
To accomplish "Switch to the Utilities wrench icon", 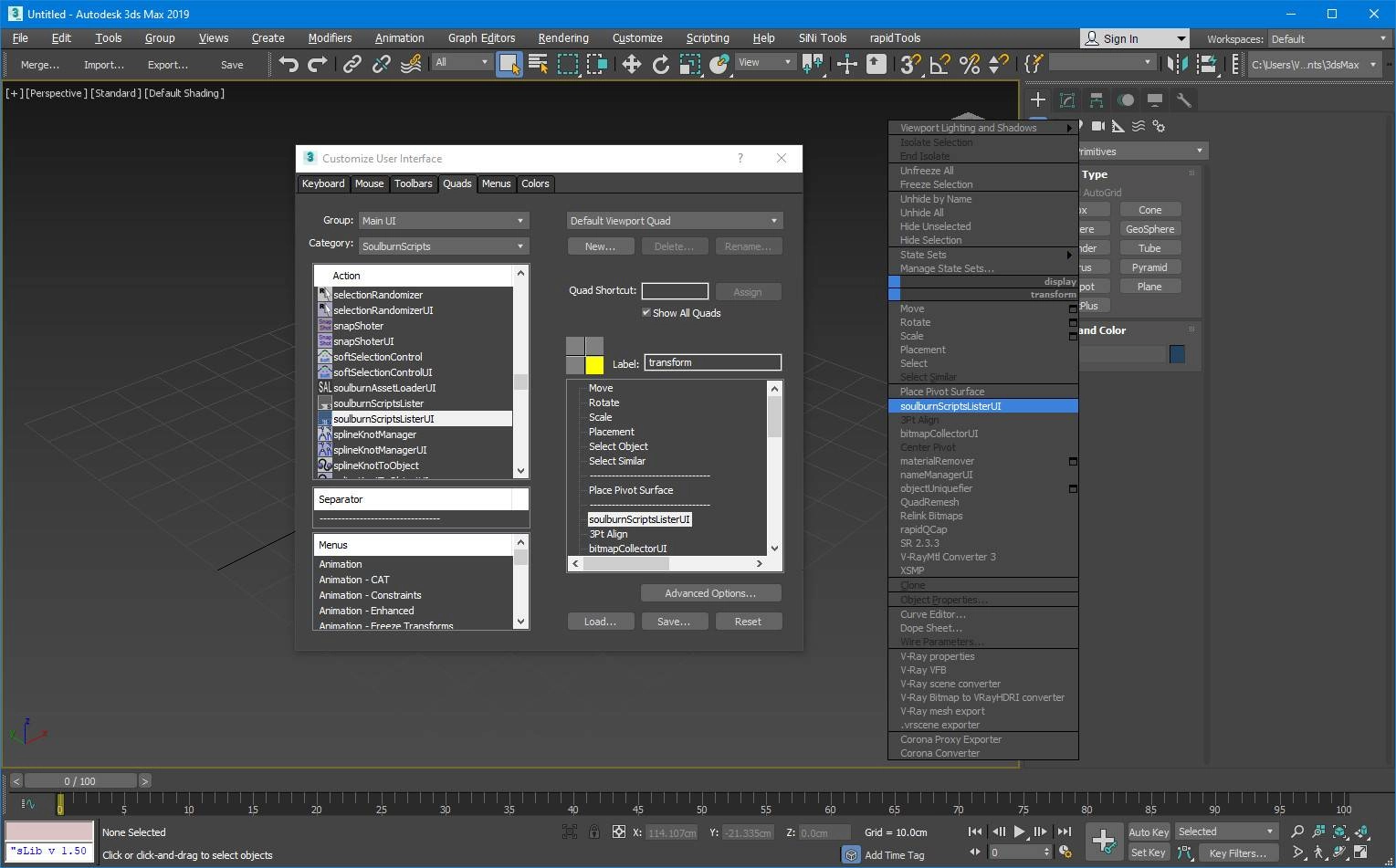I will click(1184, 100).
